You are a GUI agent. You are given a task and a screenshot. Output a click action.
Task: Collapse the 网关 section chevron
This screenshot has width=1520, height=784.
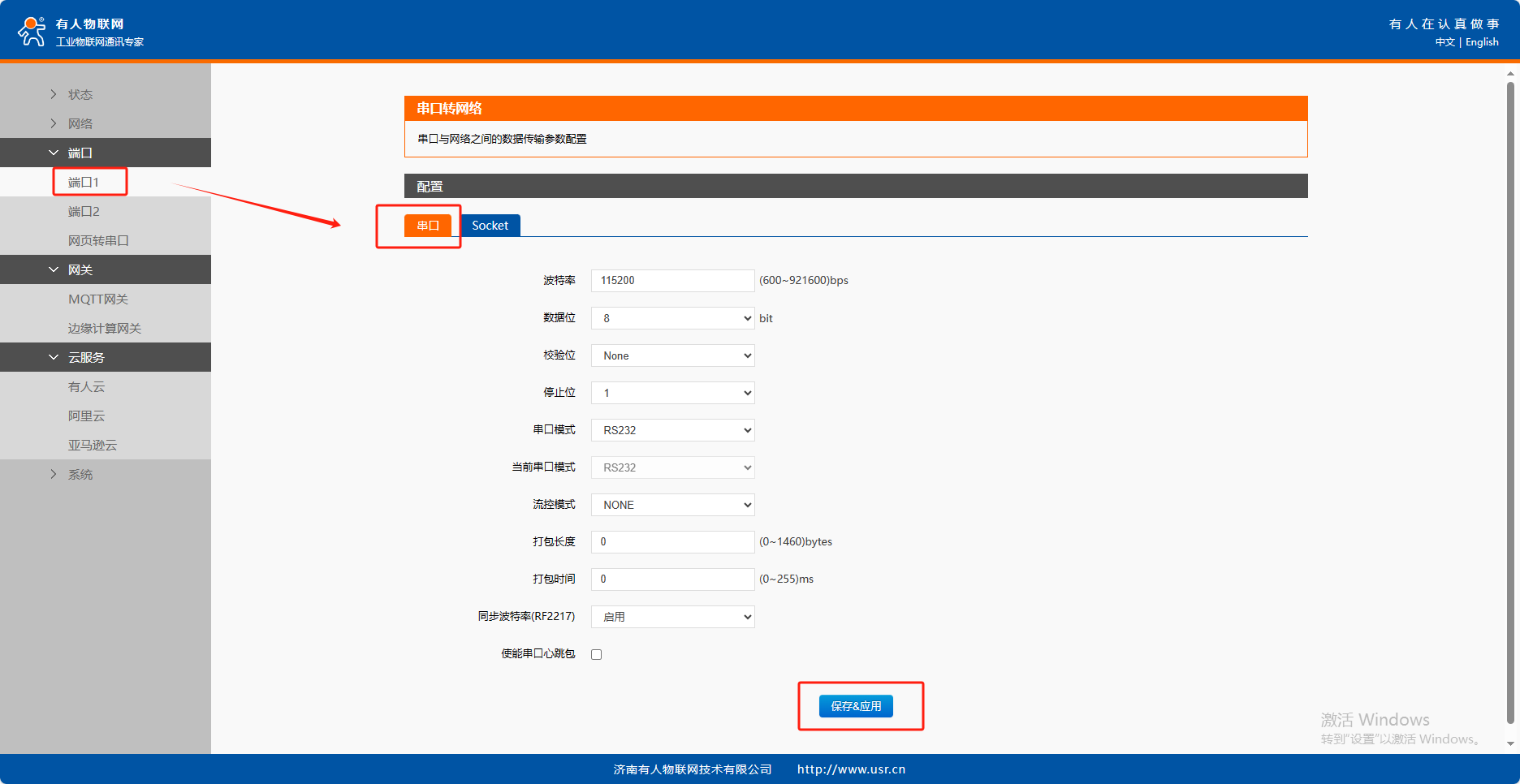pos(54,269)
